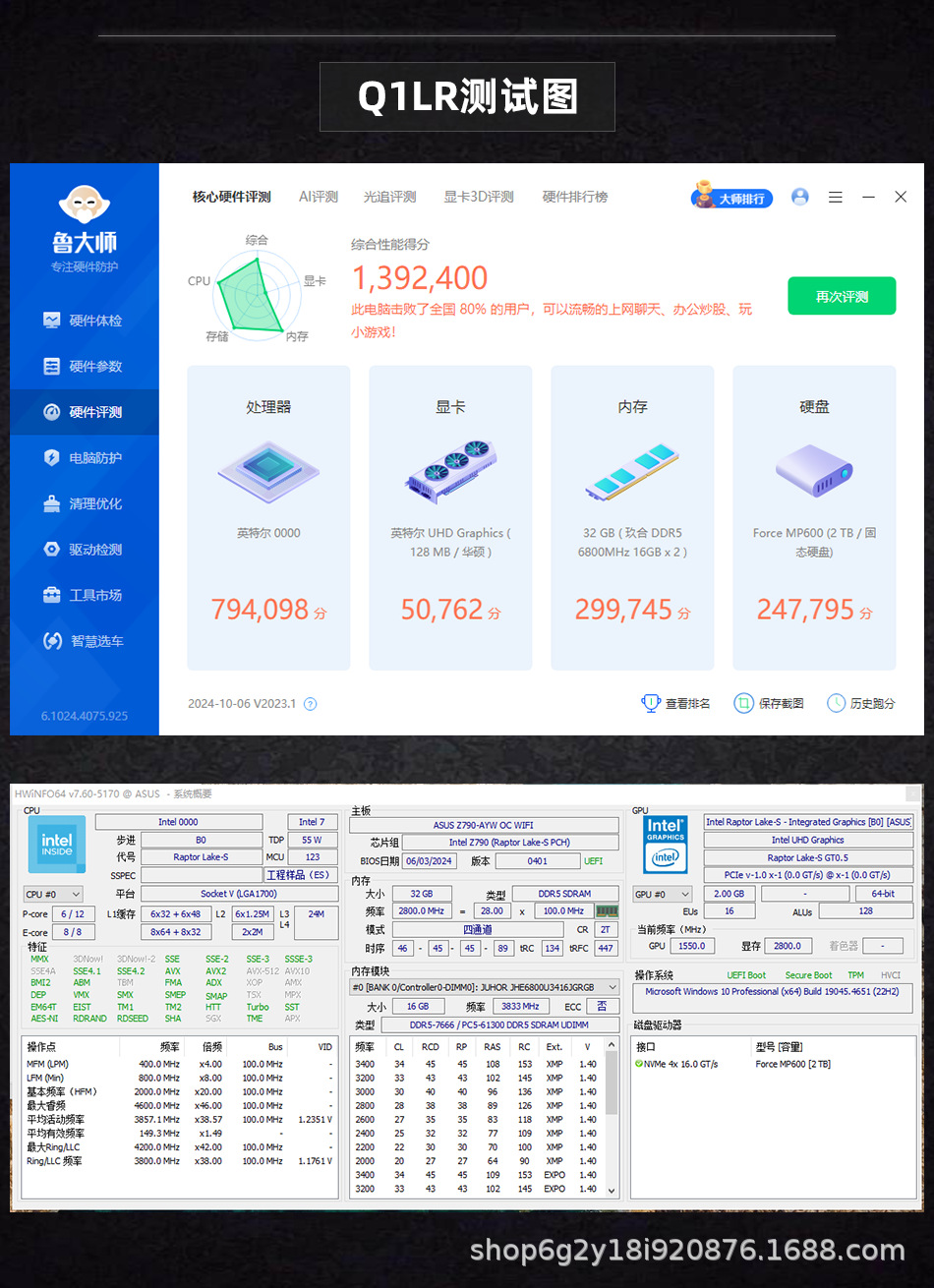Click the Windows 10 Professional OS text
Image resolution: width=934 pixels, height=1288 pixels.
[x=772, y=991]
